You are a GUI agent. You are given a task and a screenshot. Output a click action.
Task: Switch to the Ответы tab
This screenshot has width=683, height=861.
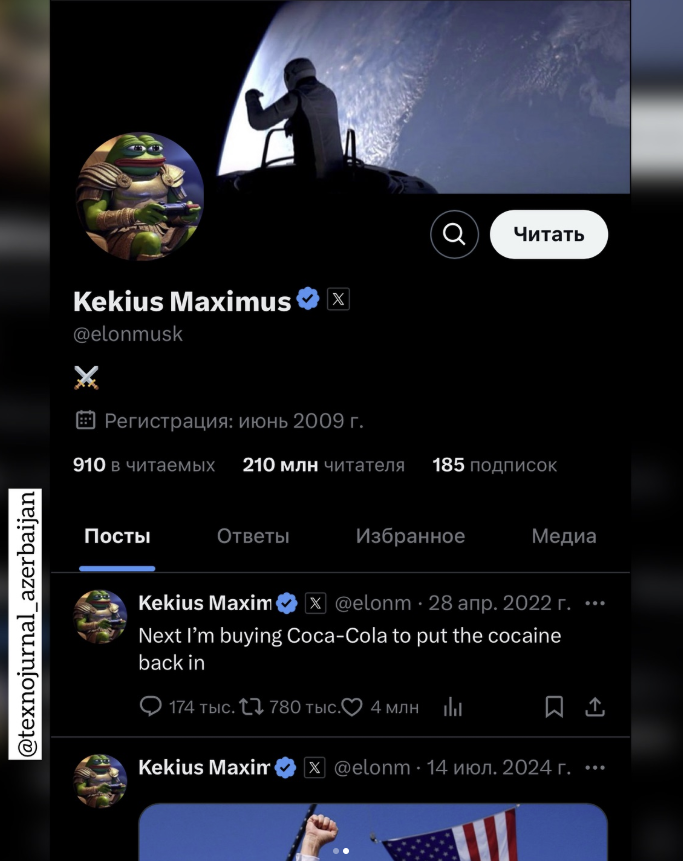pos(253,536)
